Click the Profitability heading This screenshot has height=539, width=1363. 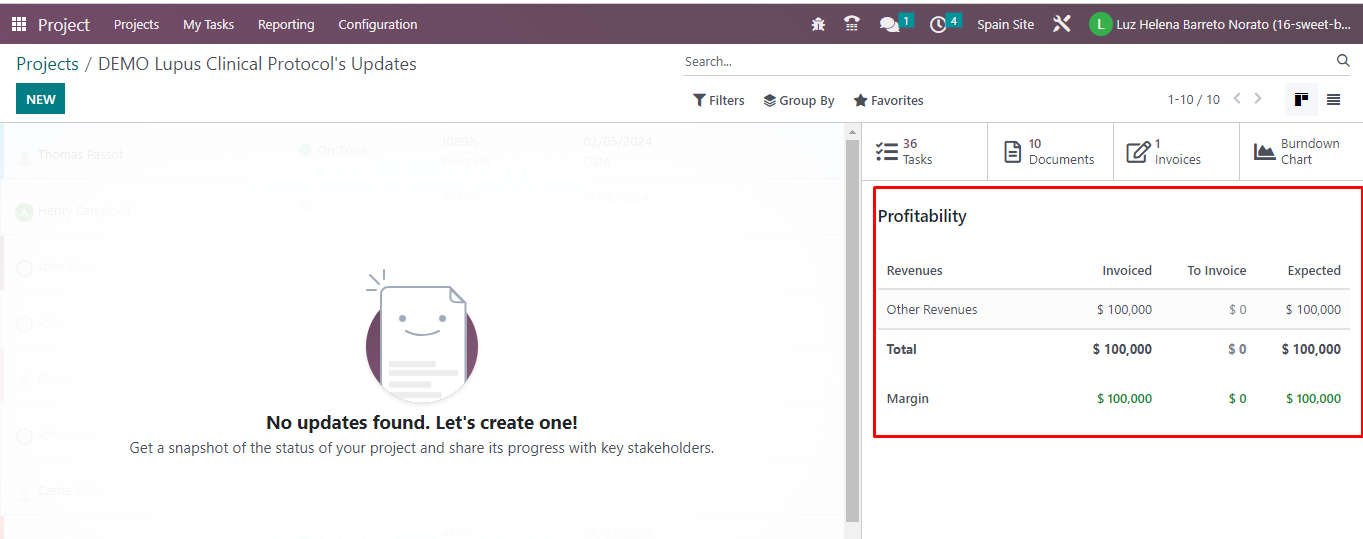coord(922,216)
